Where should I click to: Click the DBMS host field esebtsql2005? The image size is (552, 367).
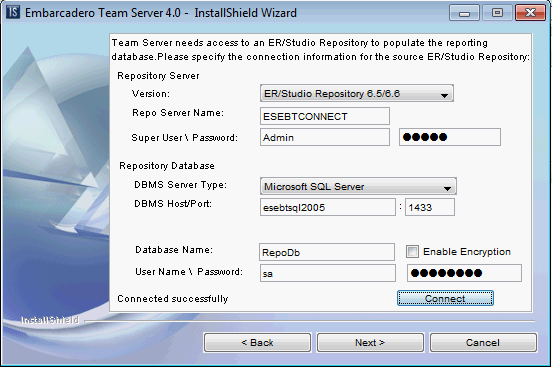[x=328, y=207]
